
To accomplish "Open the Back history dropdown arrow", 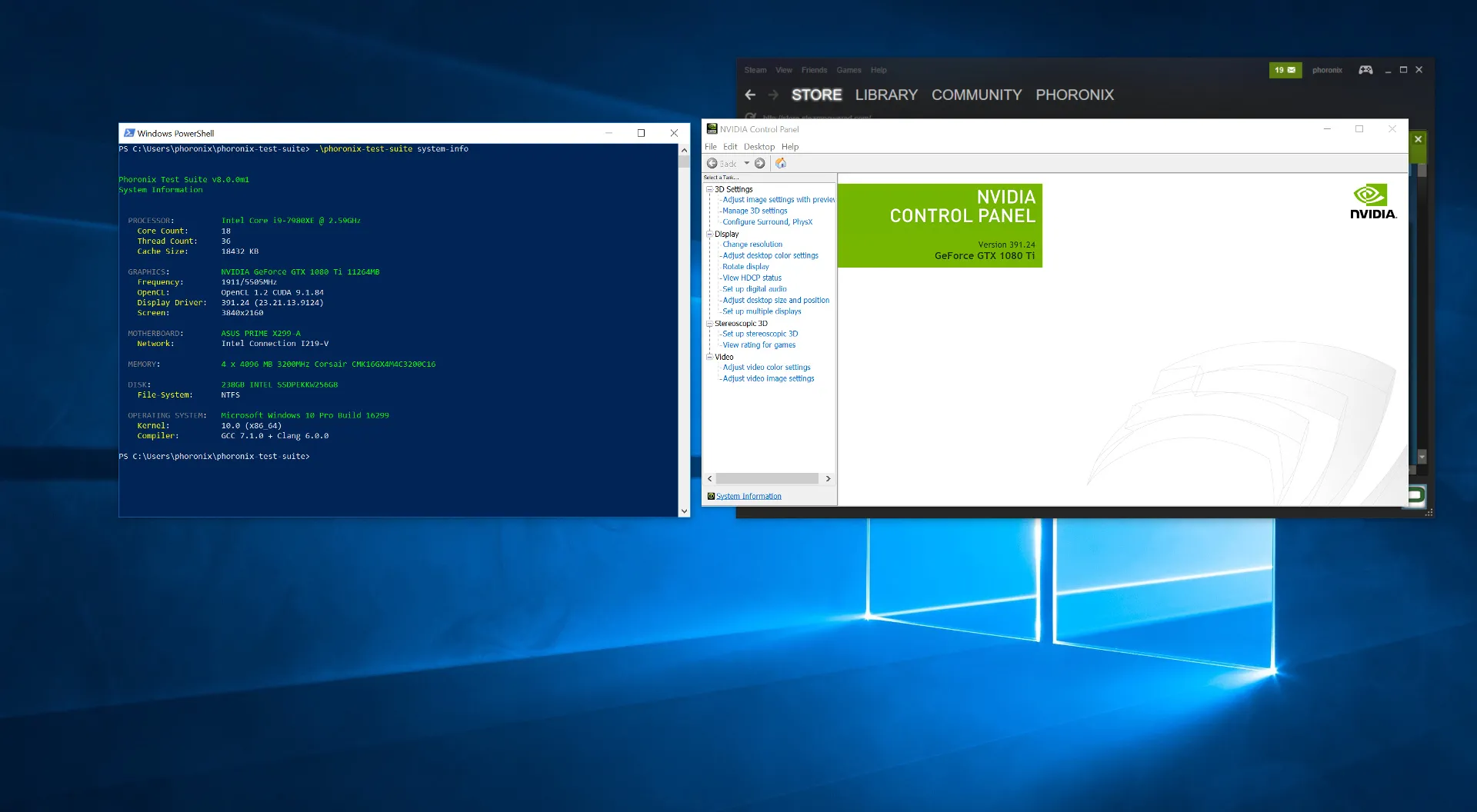I will point(746,163).
